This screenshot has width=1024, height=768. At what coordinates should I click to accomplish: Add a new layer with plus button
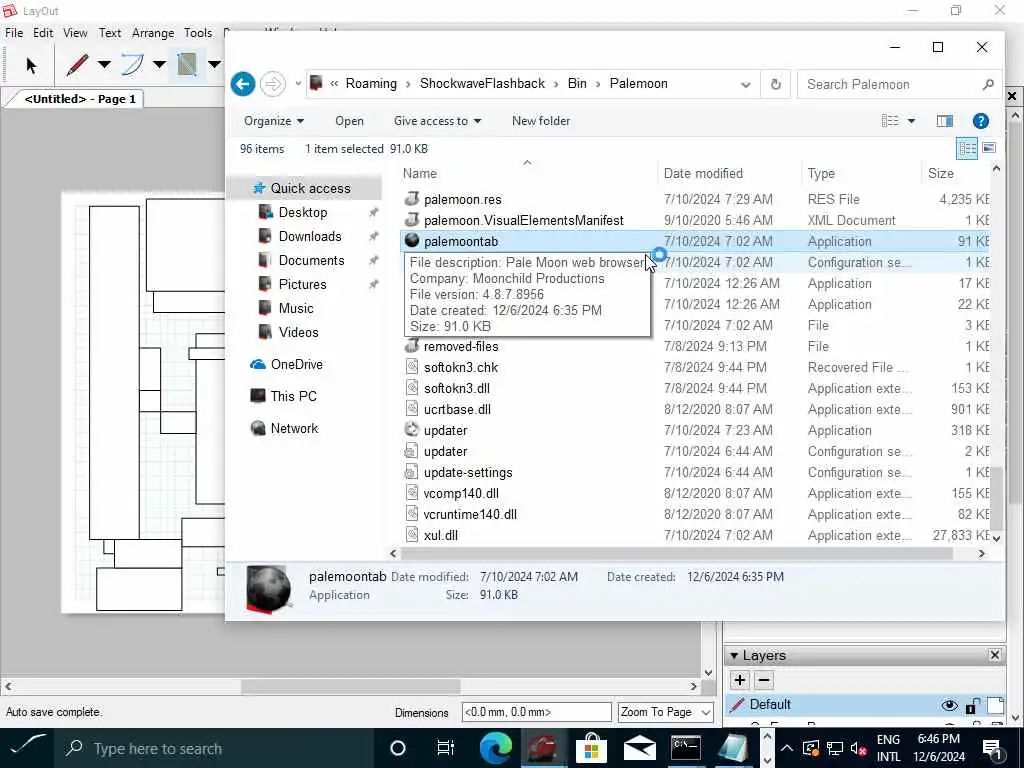(x=739, y=680)
